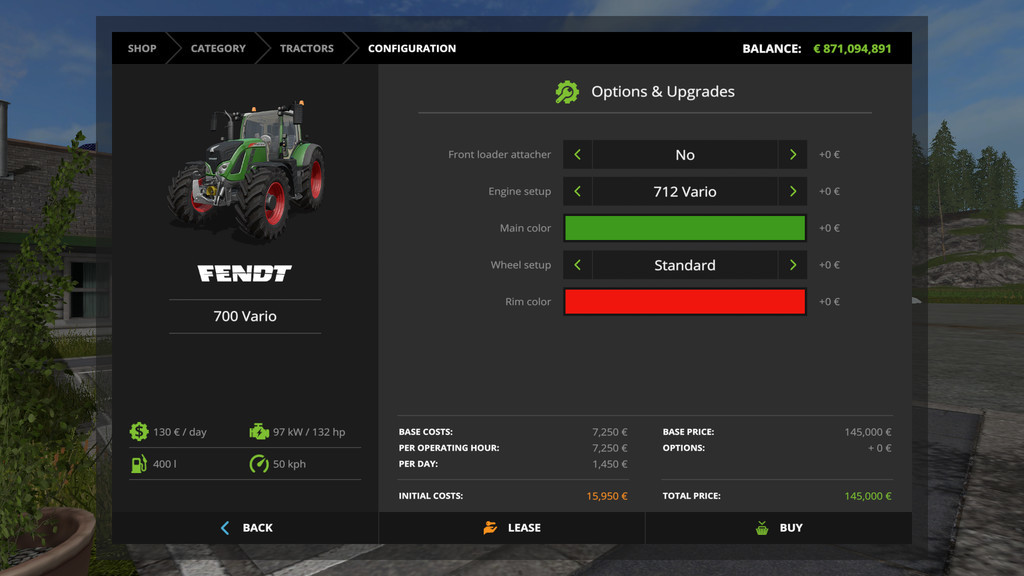This screenshot has height=576, width=1024.
Task: Click the lease hand icon
Action: click(x=490, y=528)
